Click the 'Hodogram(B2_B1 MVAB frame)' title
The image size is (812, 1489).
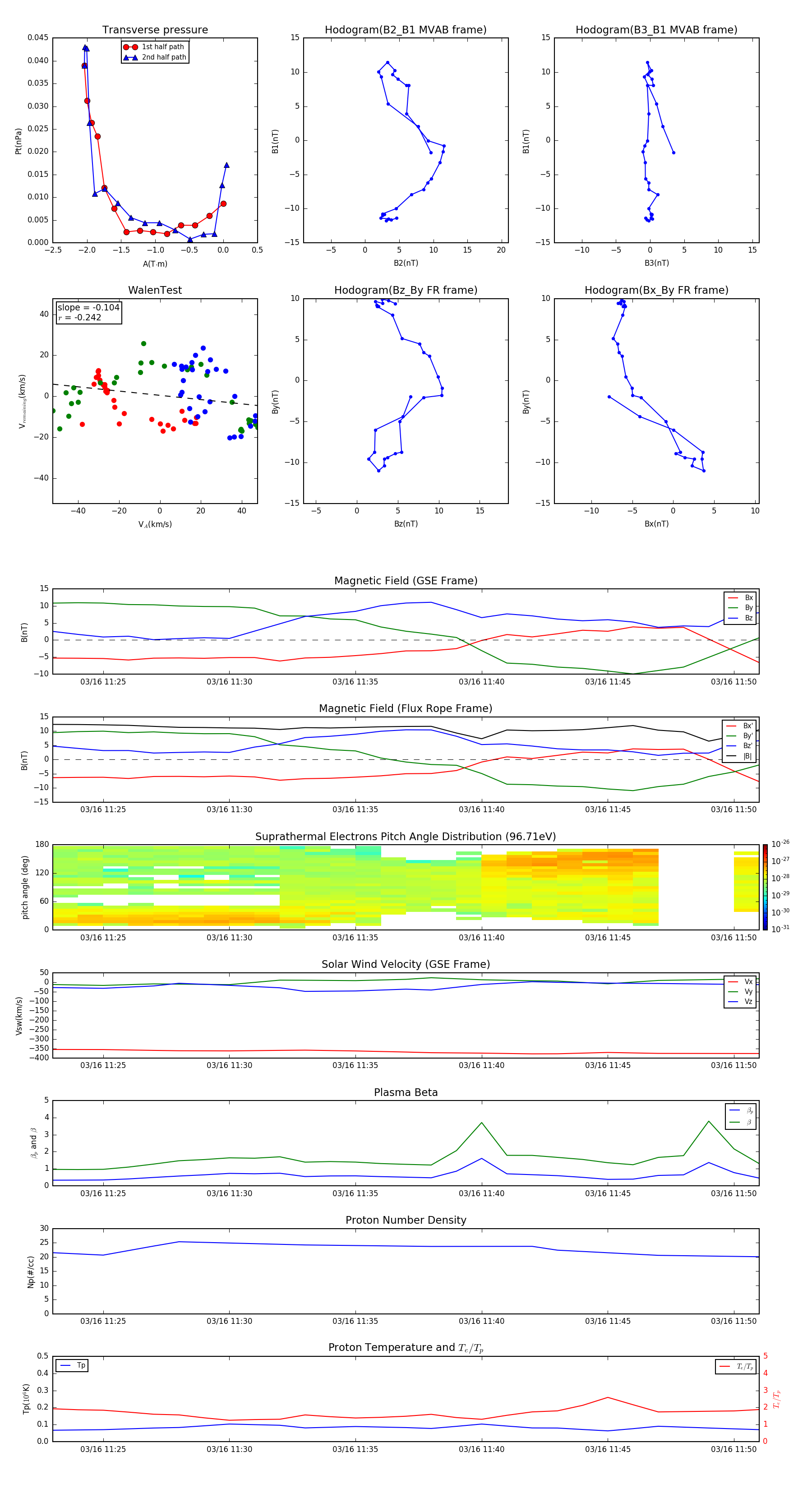point(406,30)
